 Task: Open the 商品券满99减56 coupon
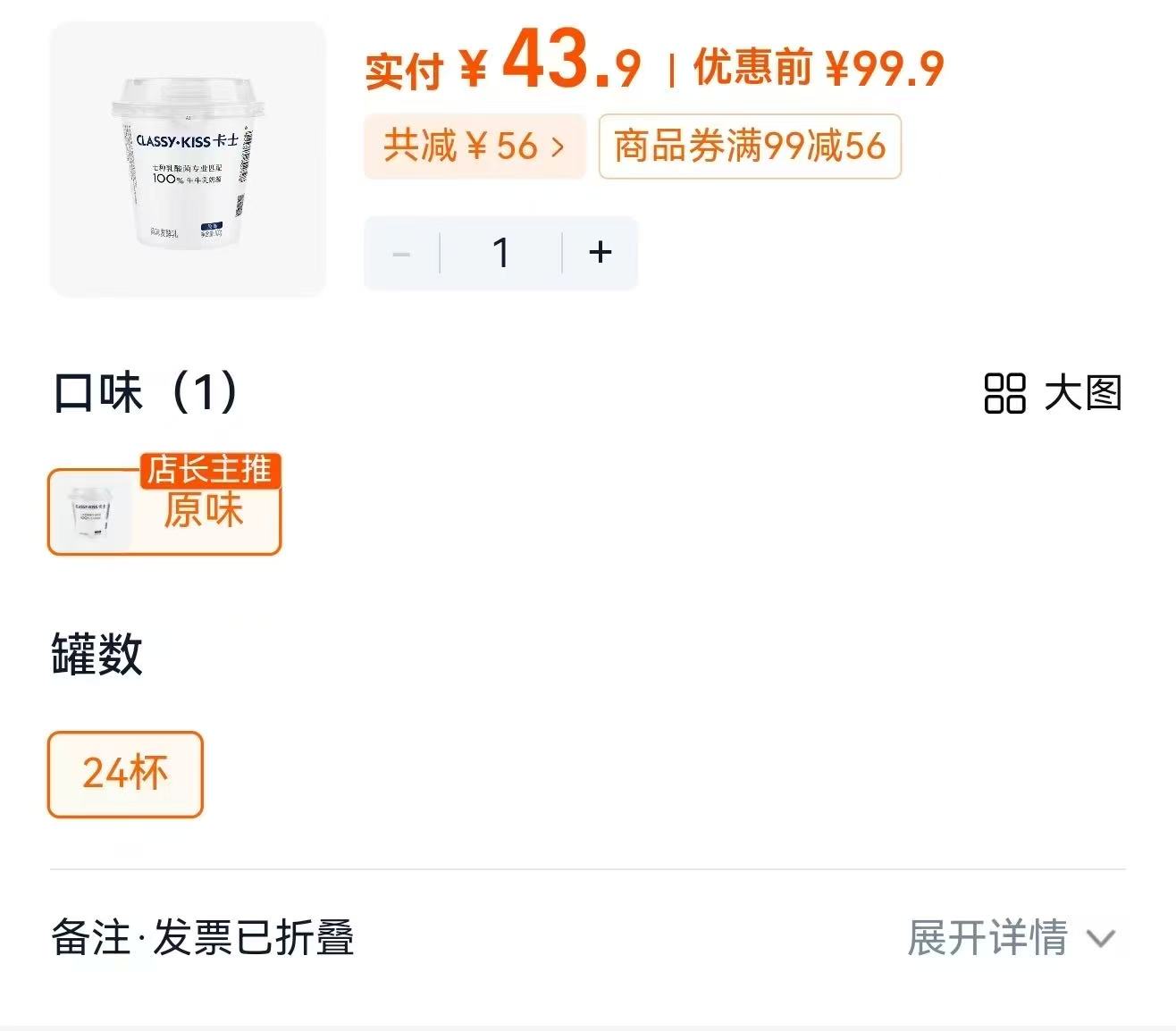tap(749, 147)
